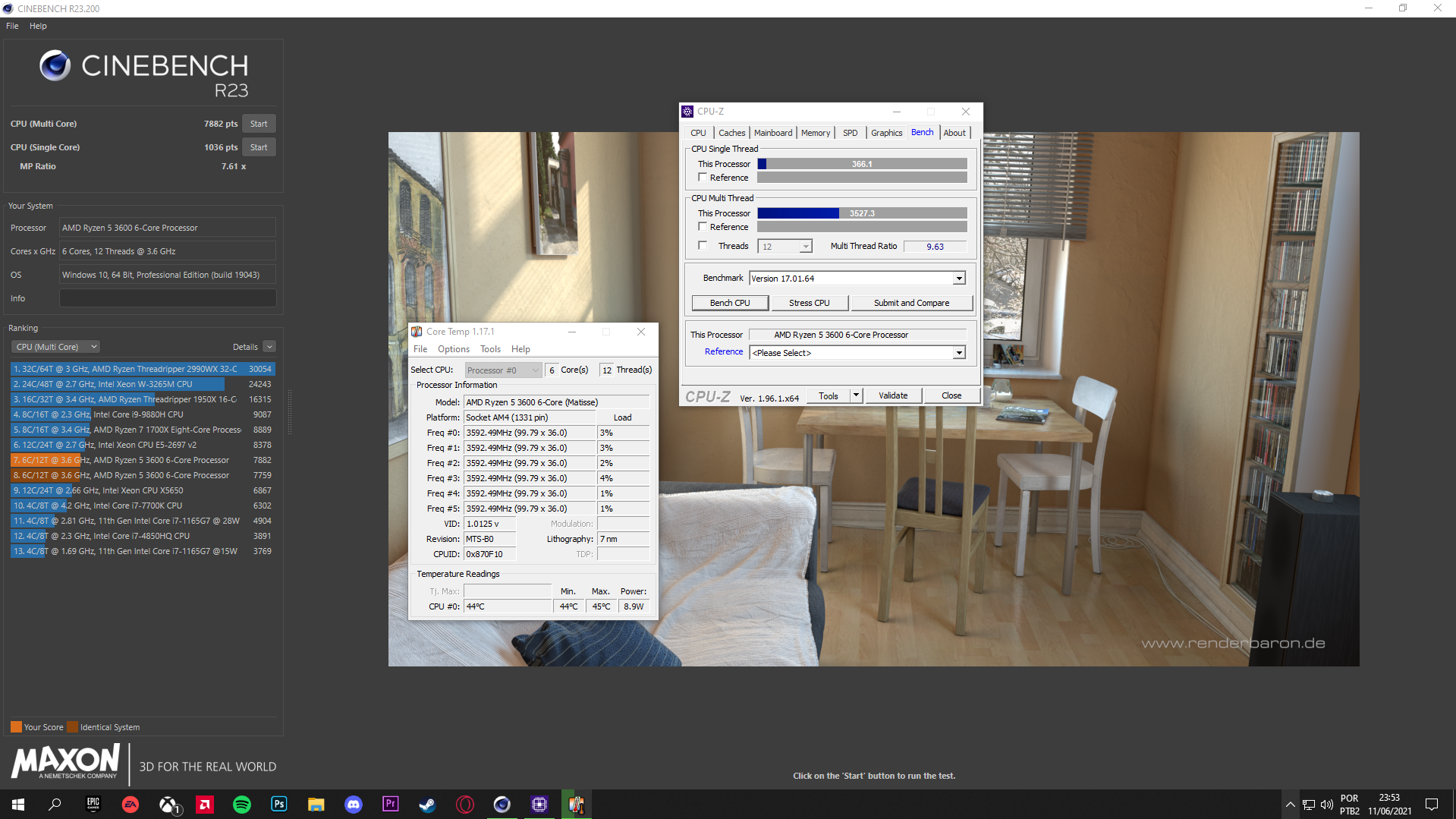Open Cinebench Help menu

click(38, 26)
